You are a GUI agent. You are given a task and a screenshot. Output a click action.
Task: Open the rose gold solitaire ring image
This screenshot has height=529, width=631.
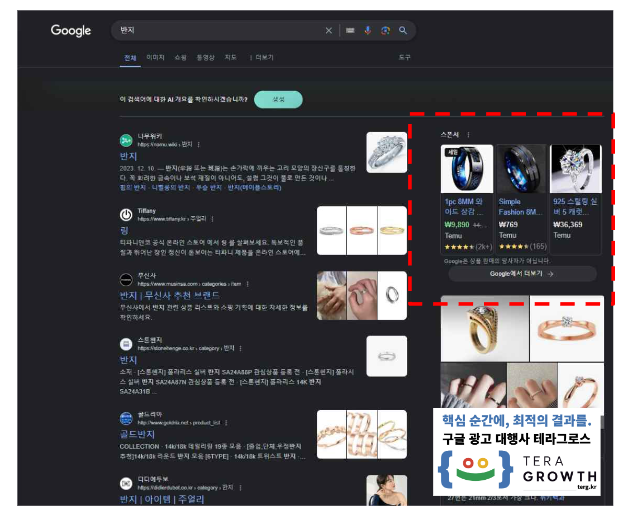(x=567, y=329)
